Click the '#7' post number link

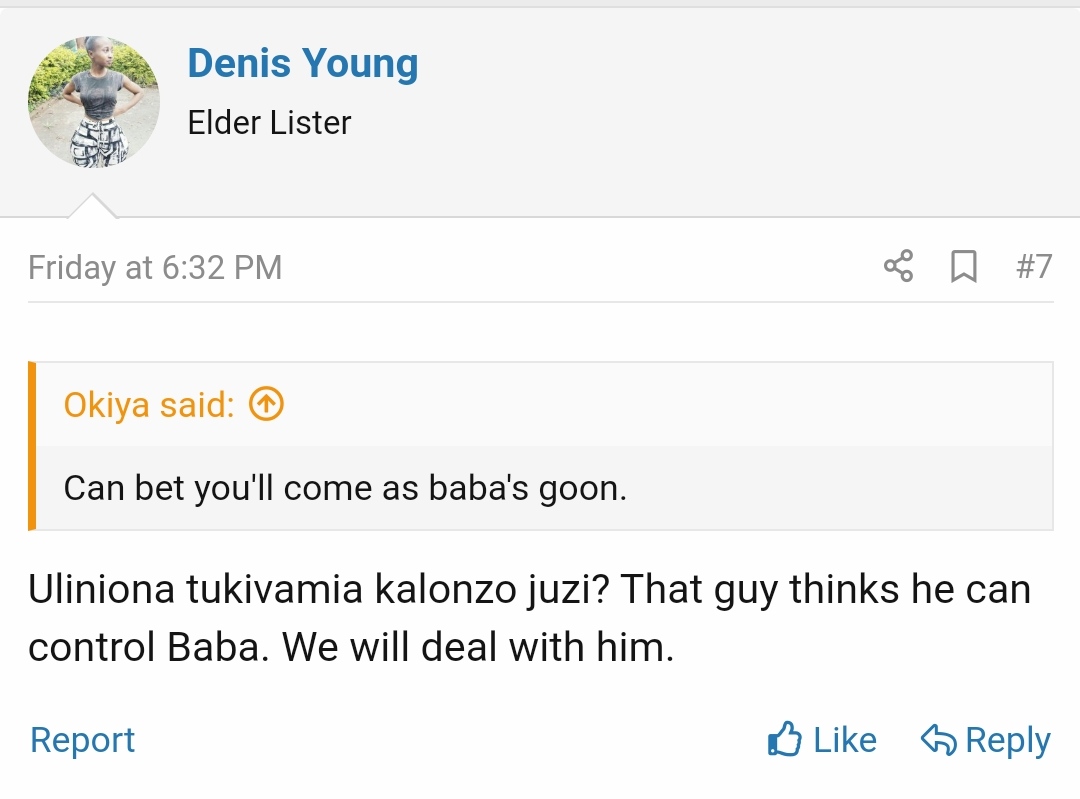[x=1033, y=267]
